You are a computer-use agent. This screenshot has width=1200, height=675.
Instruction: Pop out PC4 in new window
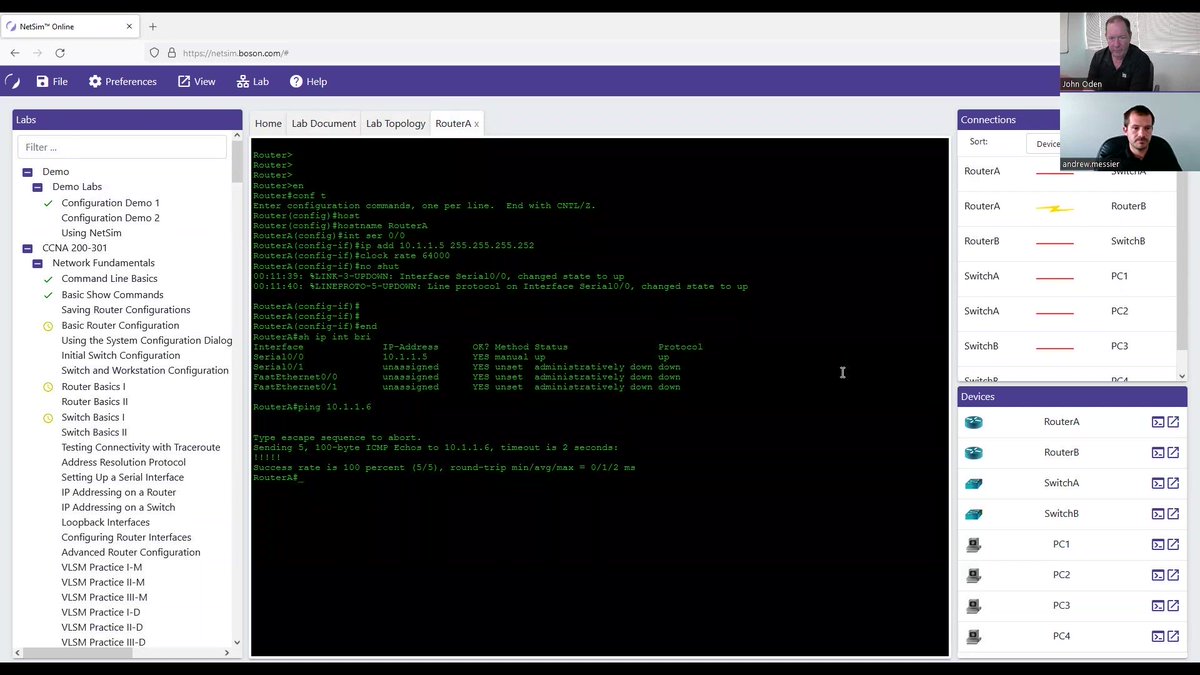tap(1173, 636)
